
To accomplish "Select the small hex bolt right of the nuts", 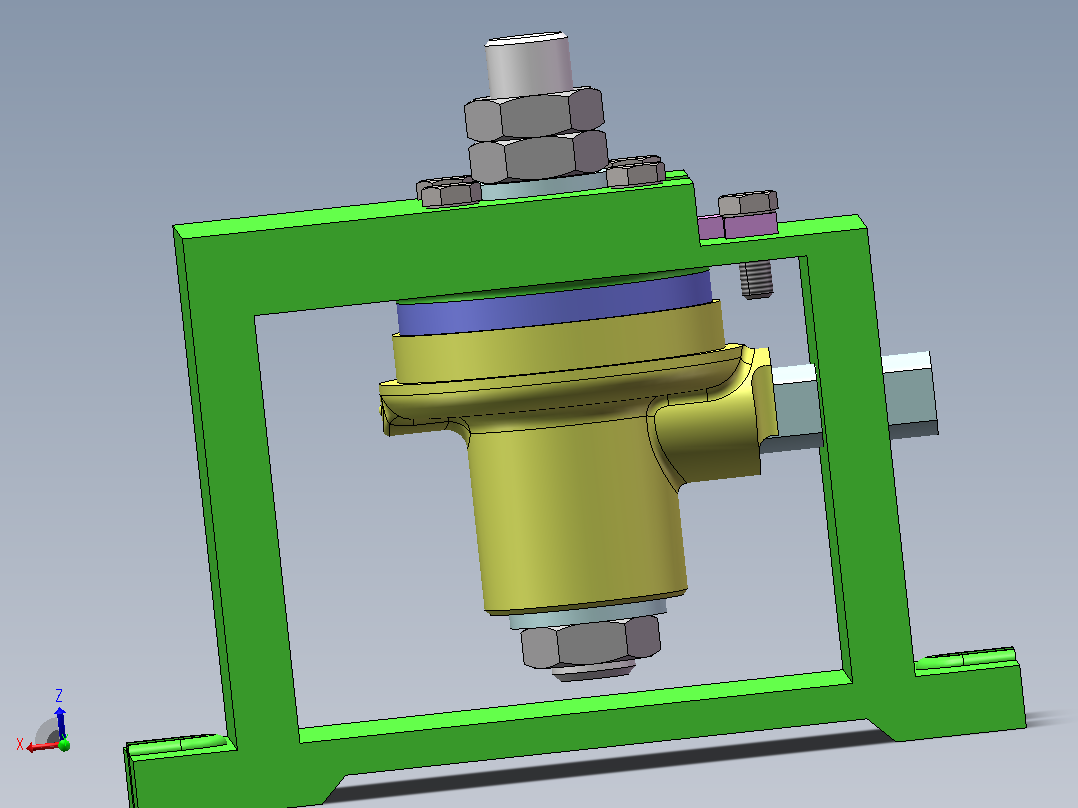I will (x=636, y=171).
